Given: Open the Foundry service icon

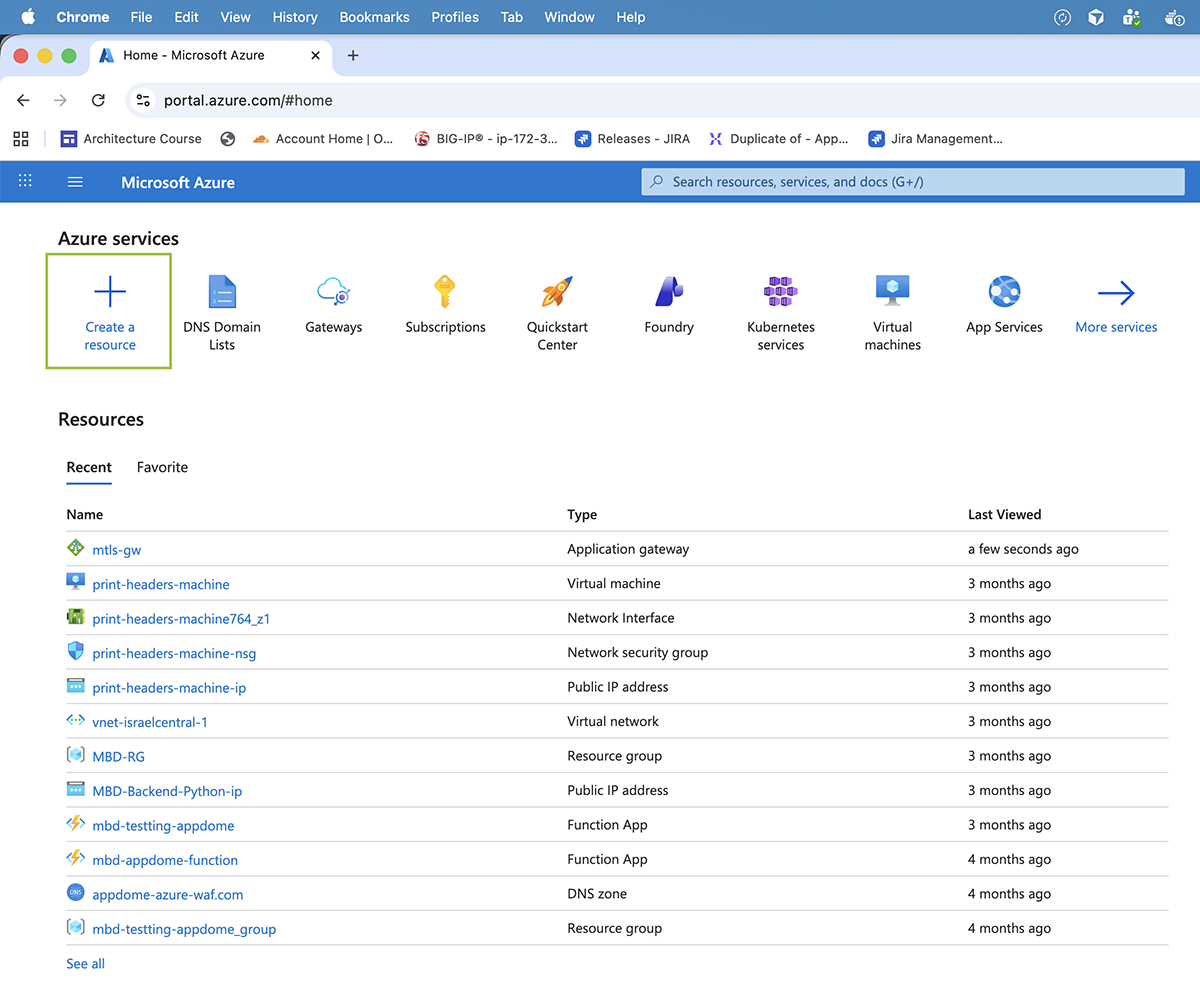Looking at the screenshot, I should pyautogui.click(x=669, y=292).
